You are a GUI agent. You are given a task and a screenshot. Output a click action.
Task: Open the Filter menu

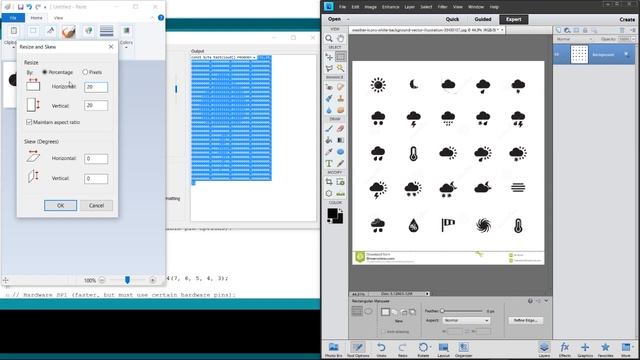pyautogui.click(x=442, y=7)
